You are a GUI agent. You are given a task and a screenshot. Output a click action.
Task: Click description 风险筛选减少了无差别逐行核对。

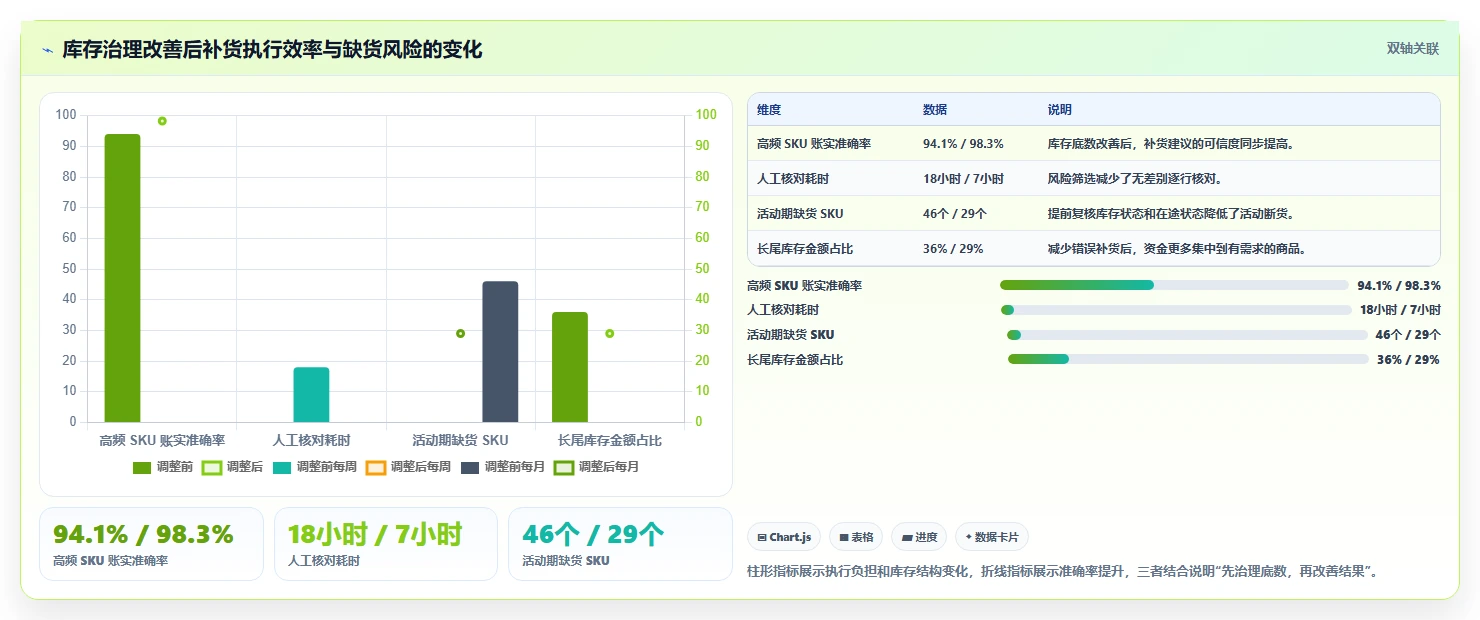point(1135,179)
